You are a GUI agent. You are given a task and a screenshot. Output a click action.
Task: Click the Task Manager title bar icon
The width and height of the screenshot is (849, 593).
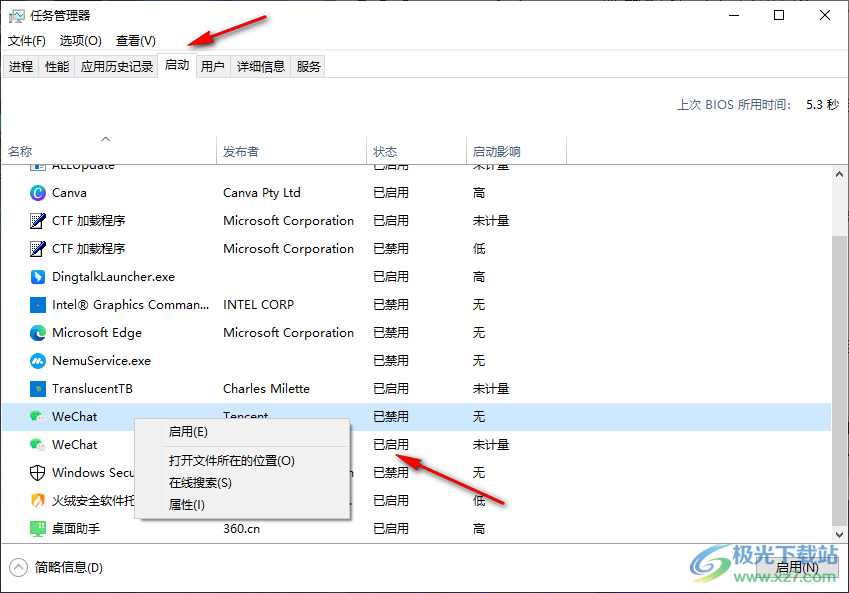17,16
